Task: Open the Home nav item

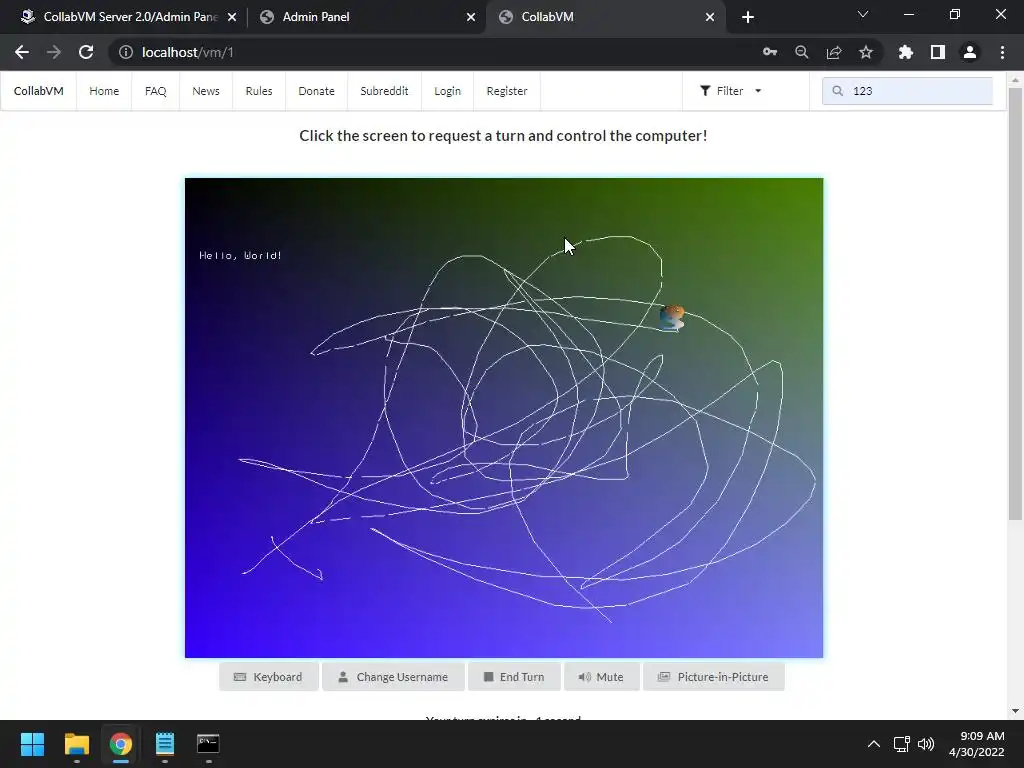Action: (104, 91)
